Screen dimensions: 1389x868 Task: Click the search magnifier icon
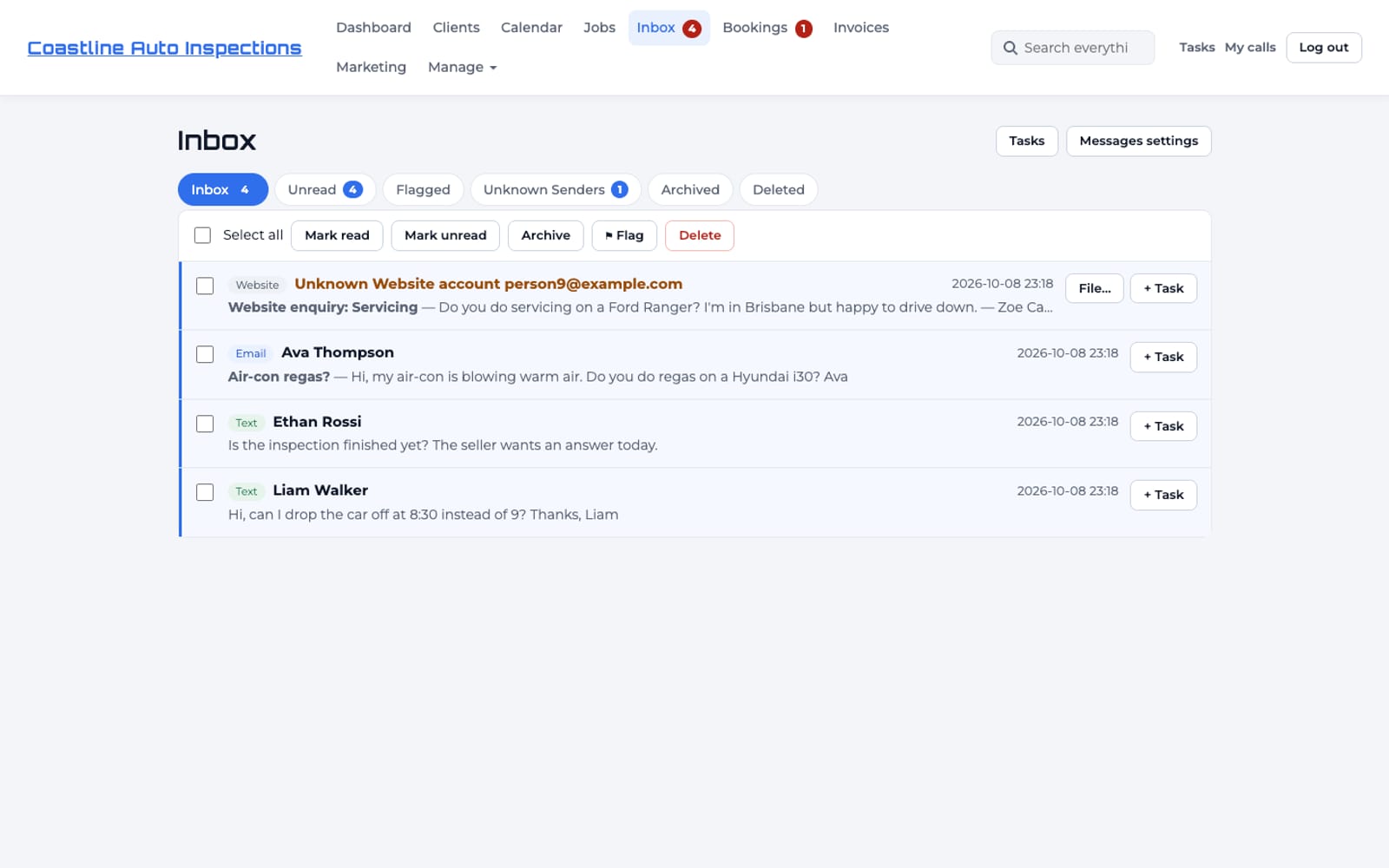tap(1010, 48)
